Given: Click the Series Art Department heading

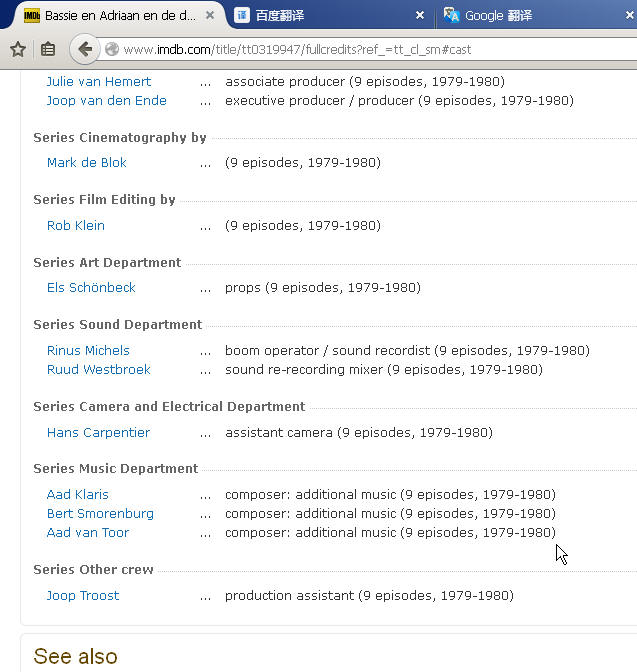Looking at the screenshot, I should [x=107, y=262].
